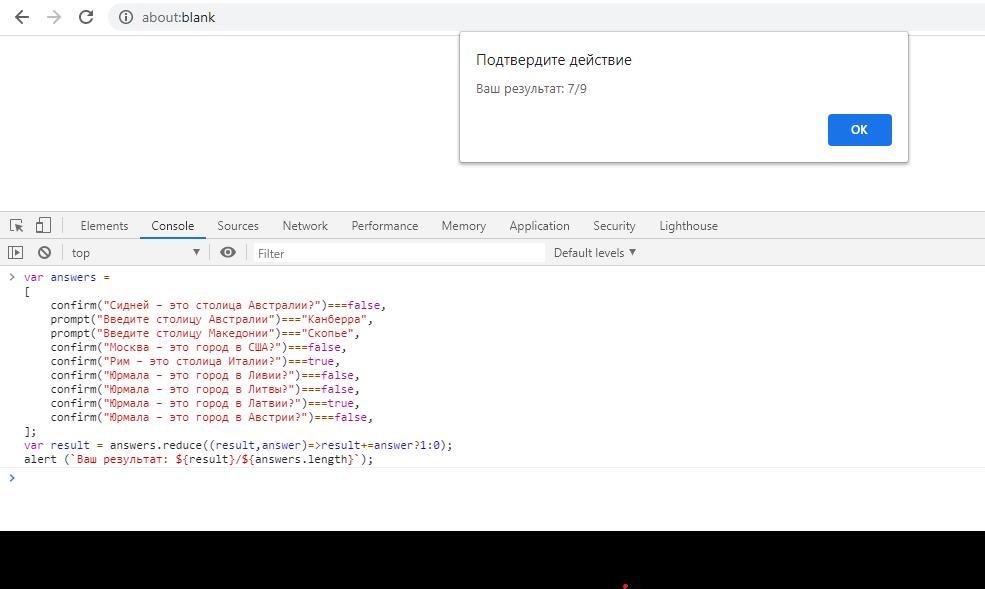This screenshot has width=985, height=589.
Task: Click the live expression eye icon
Action: (x=228, y=253)
